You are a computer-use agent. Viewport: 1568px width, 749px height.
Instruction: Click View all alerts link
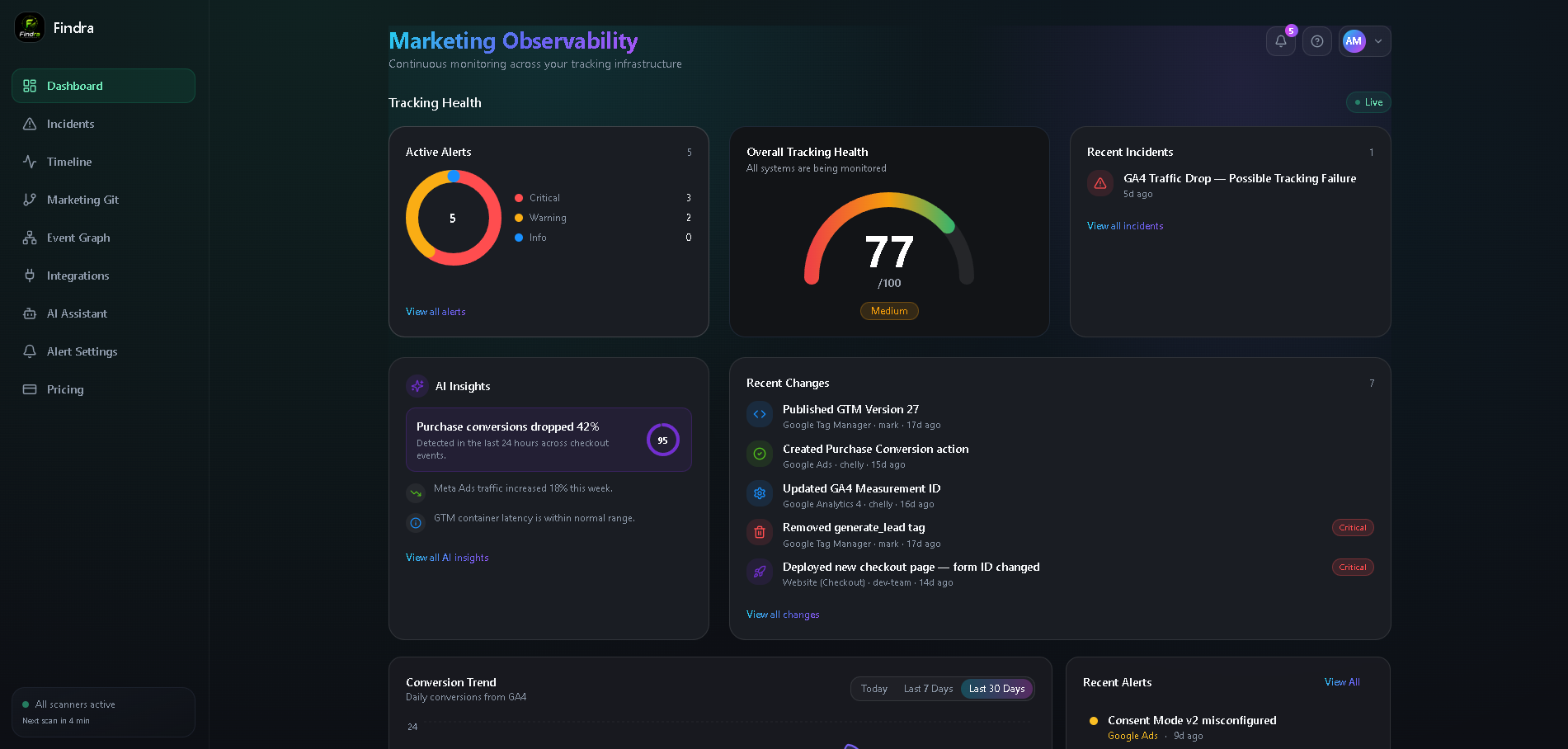click(436, 312)
